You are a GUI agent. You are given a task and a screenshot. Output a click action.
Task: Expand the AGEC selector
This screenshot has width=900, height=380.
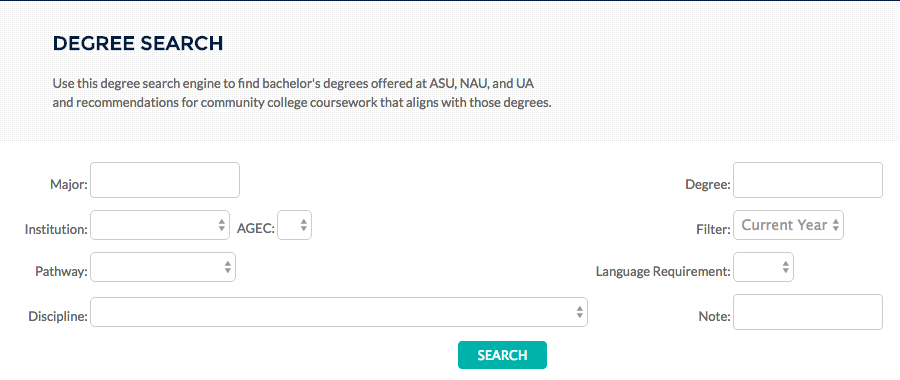(x=294, y=225)
